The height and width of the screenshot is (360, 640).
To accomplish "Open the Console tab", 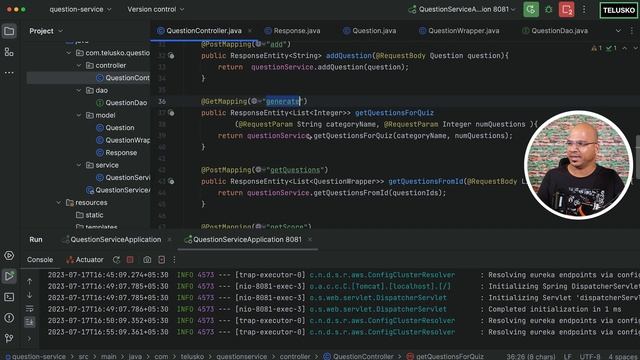I will [40, 260].
